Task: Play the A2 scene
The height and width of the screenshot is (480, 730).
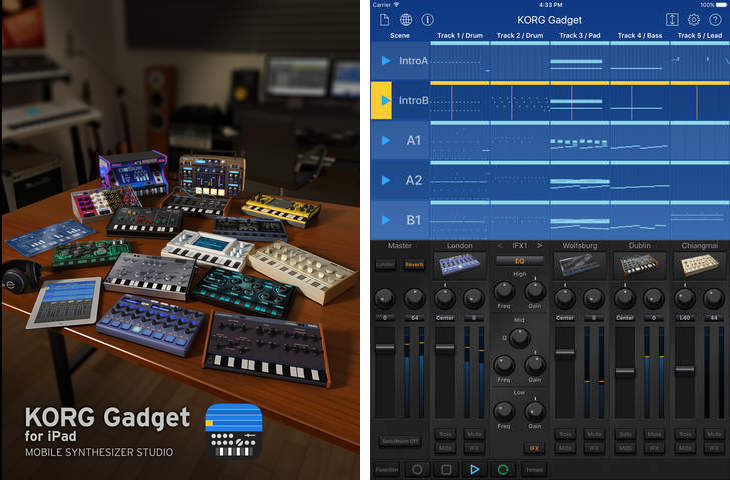Action: (385, 180)
